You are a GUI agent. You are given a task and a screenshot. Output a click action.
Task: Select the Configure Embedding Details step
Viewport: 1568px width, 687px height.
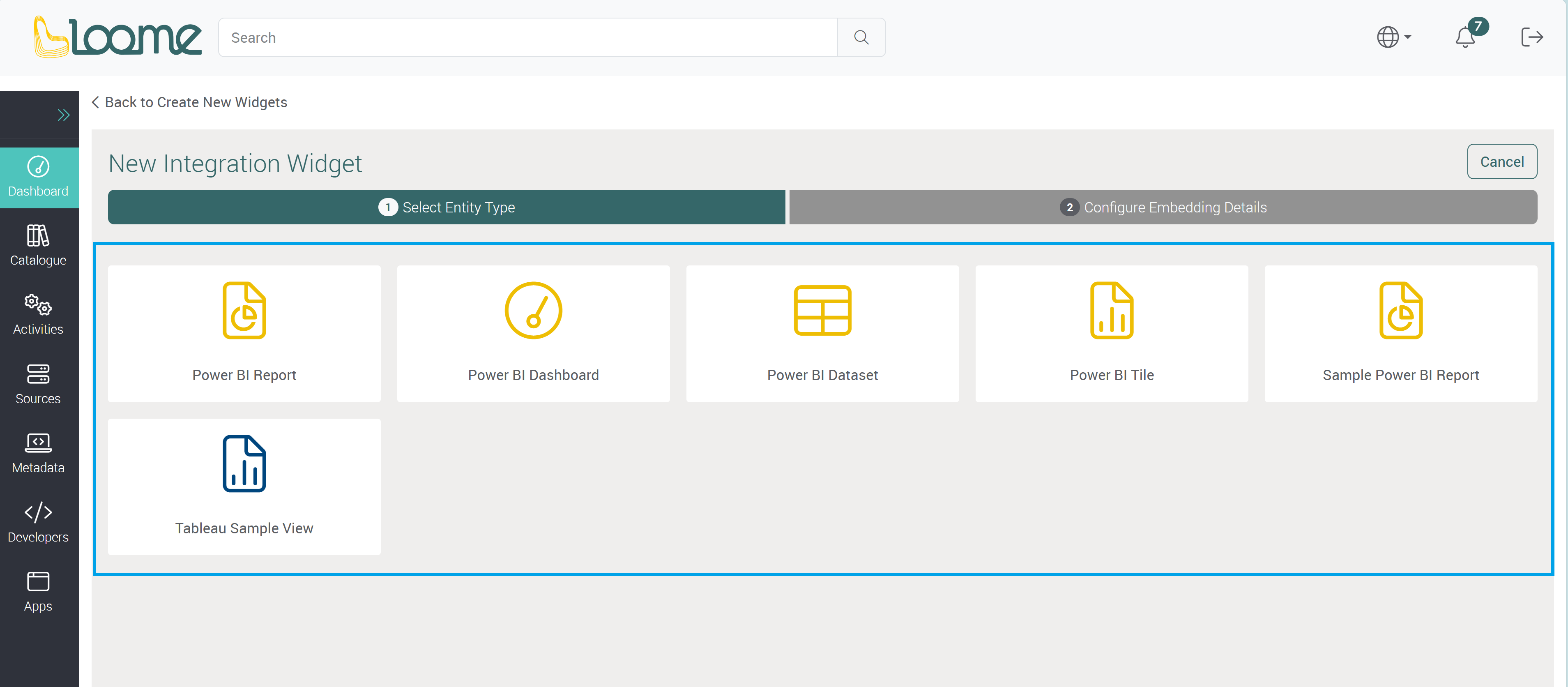(1163, 207)
